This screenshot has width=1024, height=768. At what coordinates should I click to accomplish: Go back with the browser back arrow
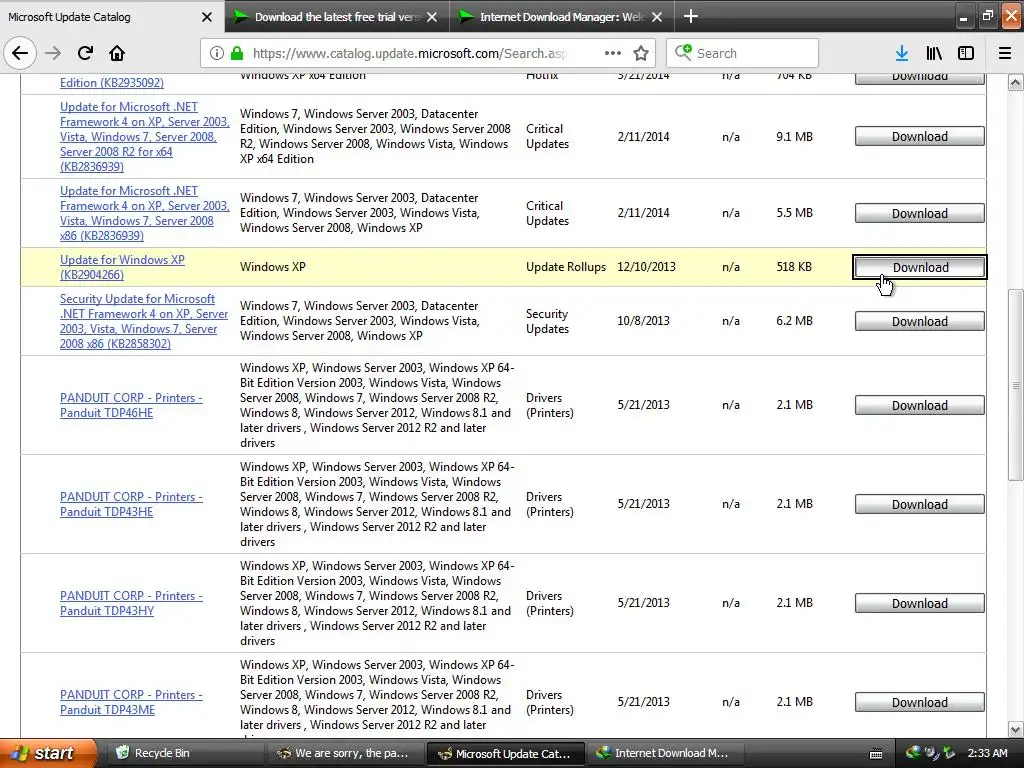pos(20,53)
